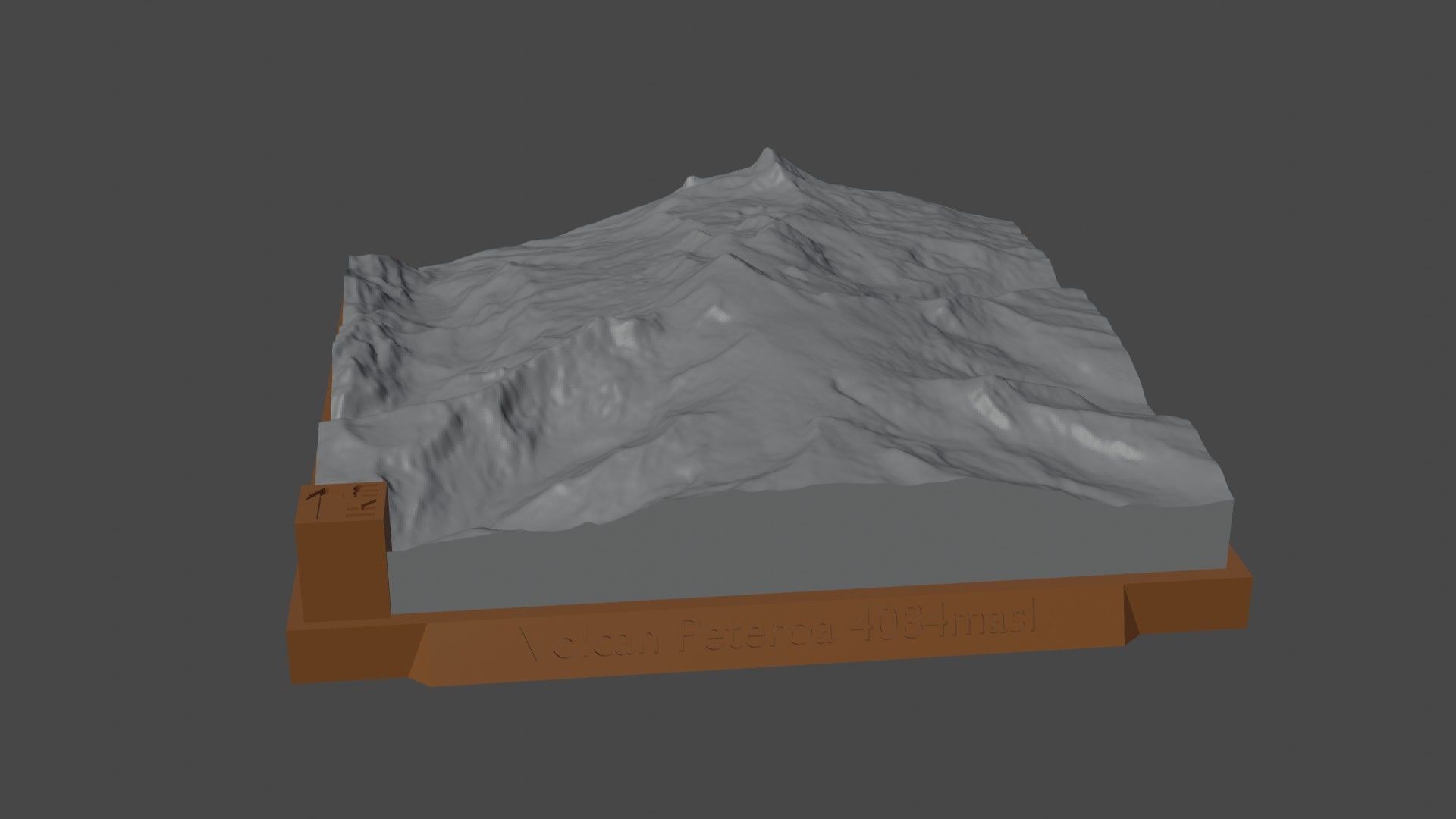Click the dark gray viewport background area

(x=152, y=152)
